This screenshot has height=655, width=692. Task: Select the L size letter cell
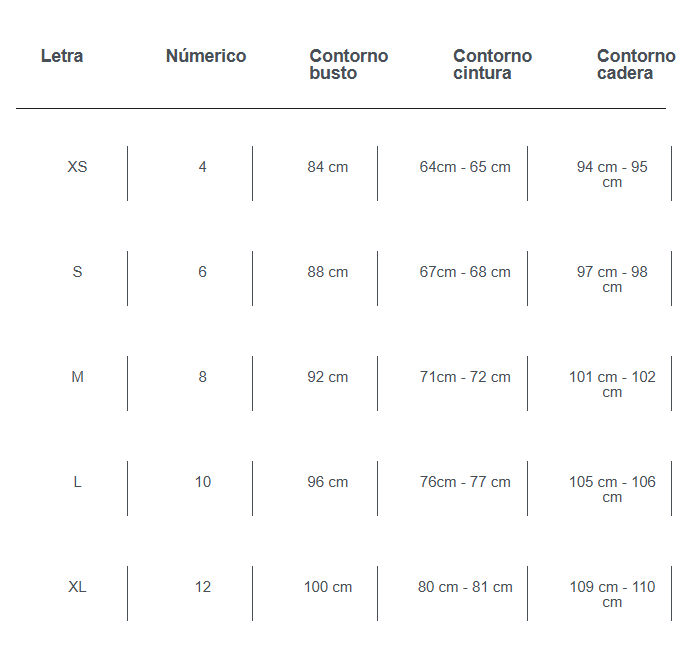click(77, 482)
